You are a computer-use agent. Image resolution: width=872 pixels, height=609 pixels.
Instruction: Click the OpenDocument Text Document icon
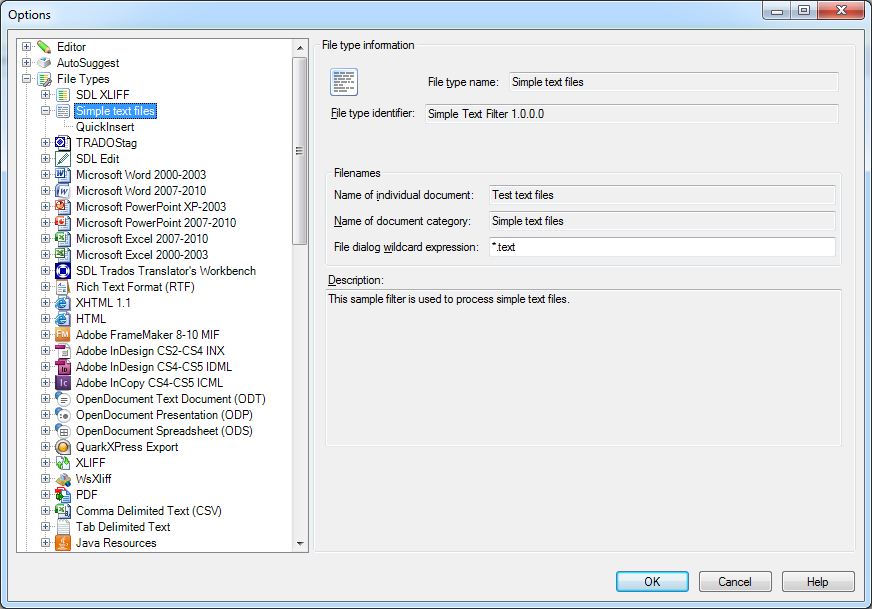click(x=63, y=399)
